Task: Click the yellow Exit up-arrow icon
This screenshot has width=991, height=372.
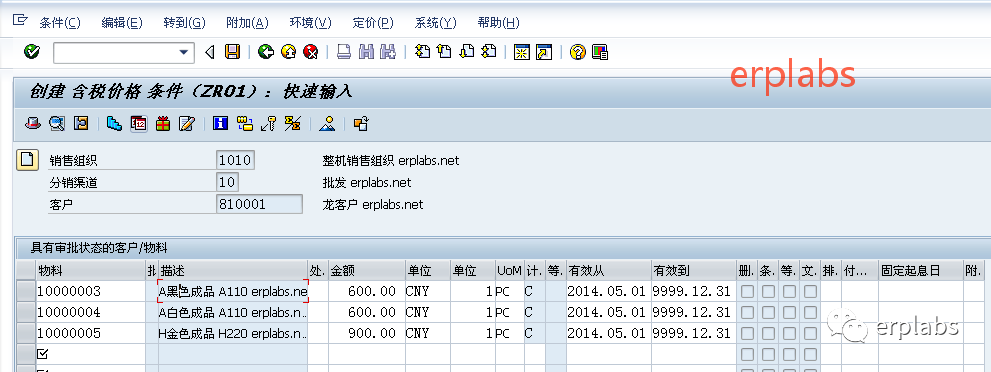Action: (x=289, y=52)
